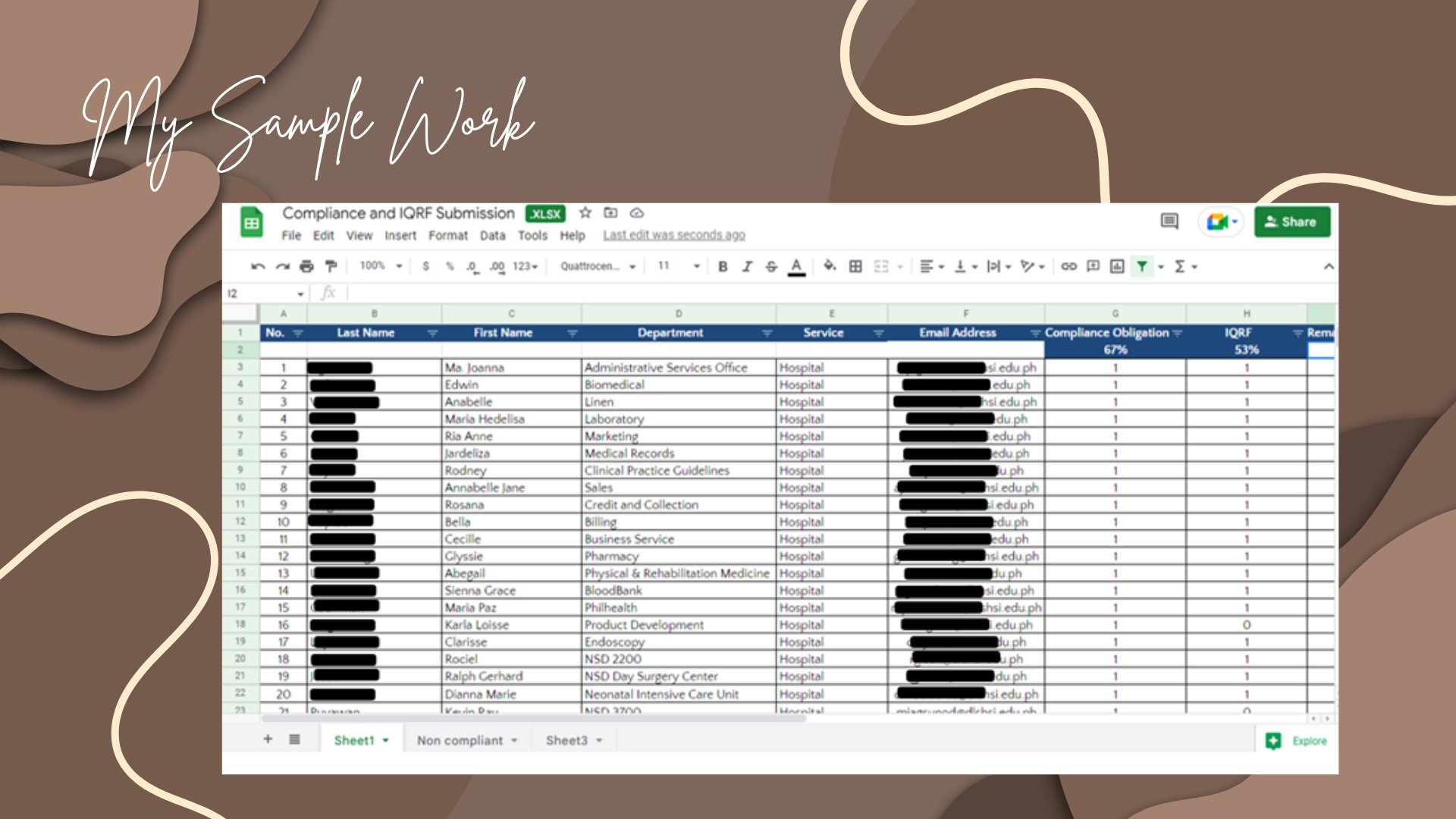Toggle the green filter icon
The image size is (1456, 819).
tap(1141, 267)
